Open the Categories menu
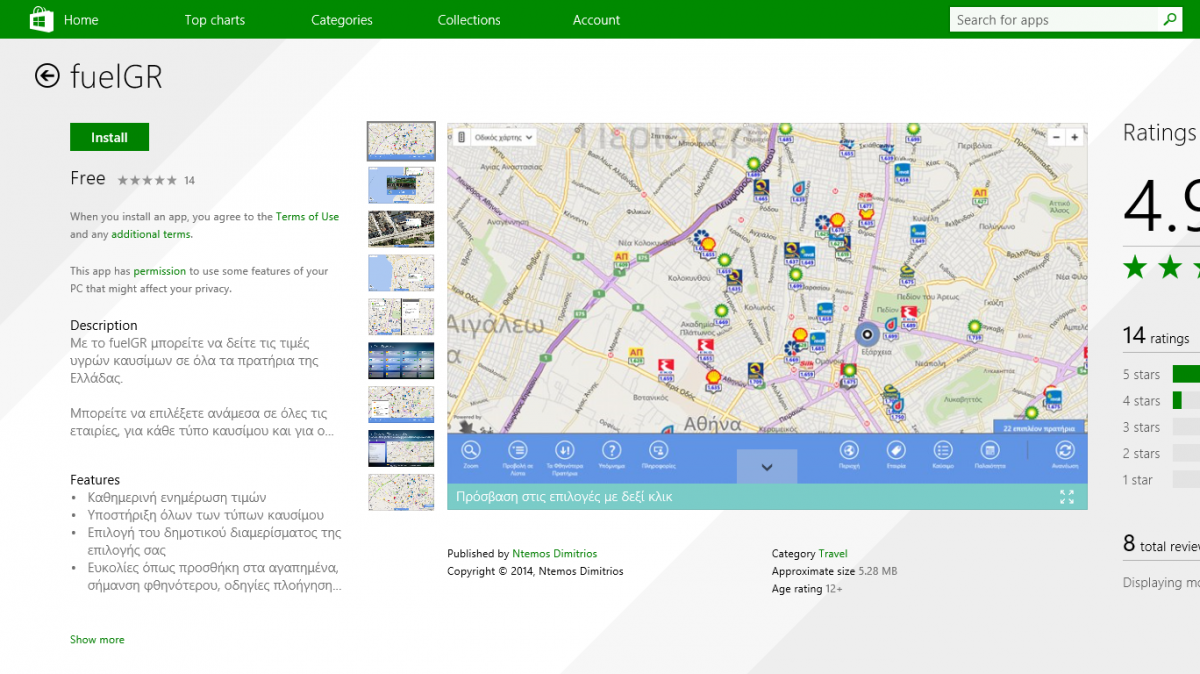Image resolution: width=1200 pixels, height=674 pixels. tap(342, 20)
